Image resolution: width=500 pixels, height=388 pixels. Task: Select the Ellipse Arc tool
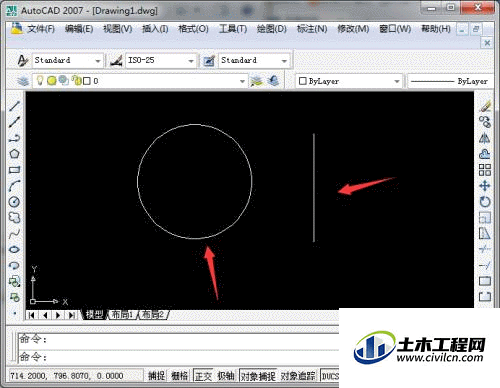pyautogui.click(x=14, y=266)
